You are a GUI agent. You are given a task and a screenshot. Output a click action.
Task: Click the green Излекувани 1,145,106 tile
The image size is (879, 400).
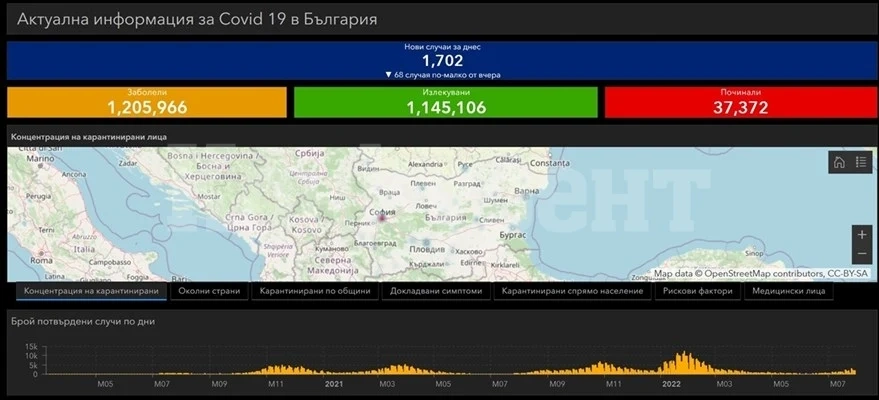click(446, 102)
